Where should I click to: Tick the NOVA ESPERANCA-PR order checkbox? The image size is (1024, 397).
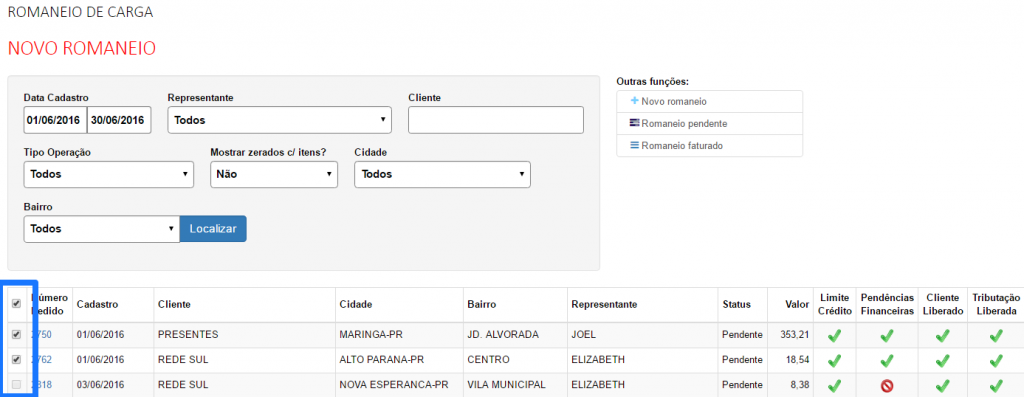pos(16,385)
